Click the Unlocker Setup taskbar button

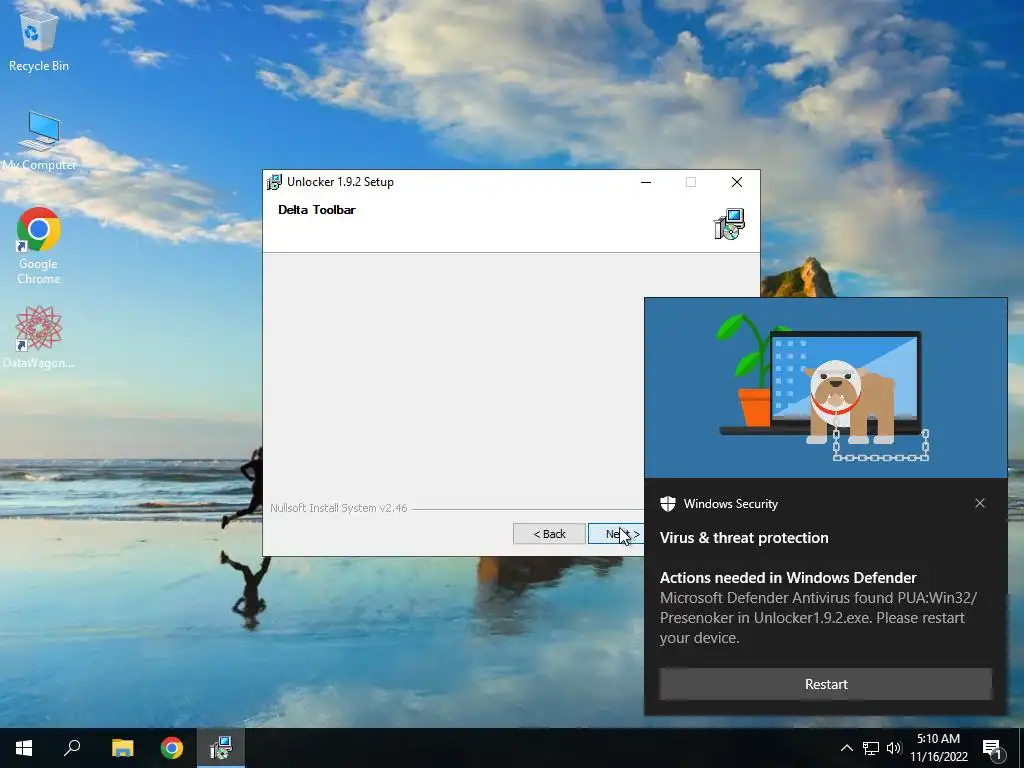coord(221,748)
